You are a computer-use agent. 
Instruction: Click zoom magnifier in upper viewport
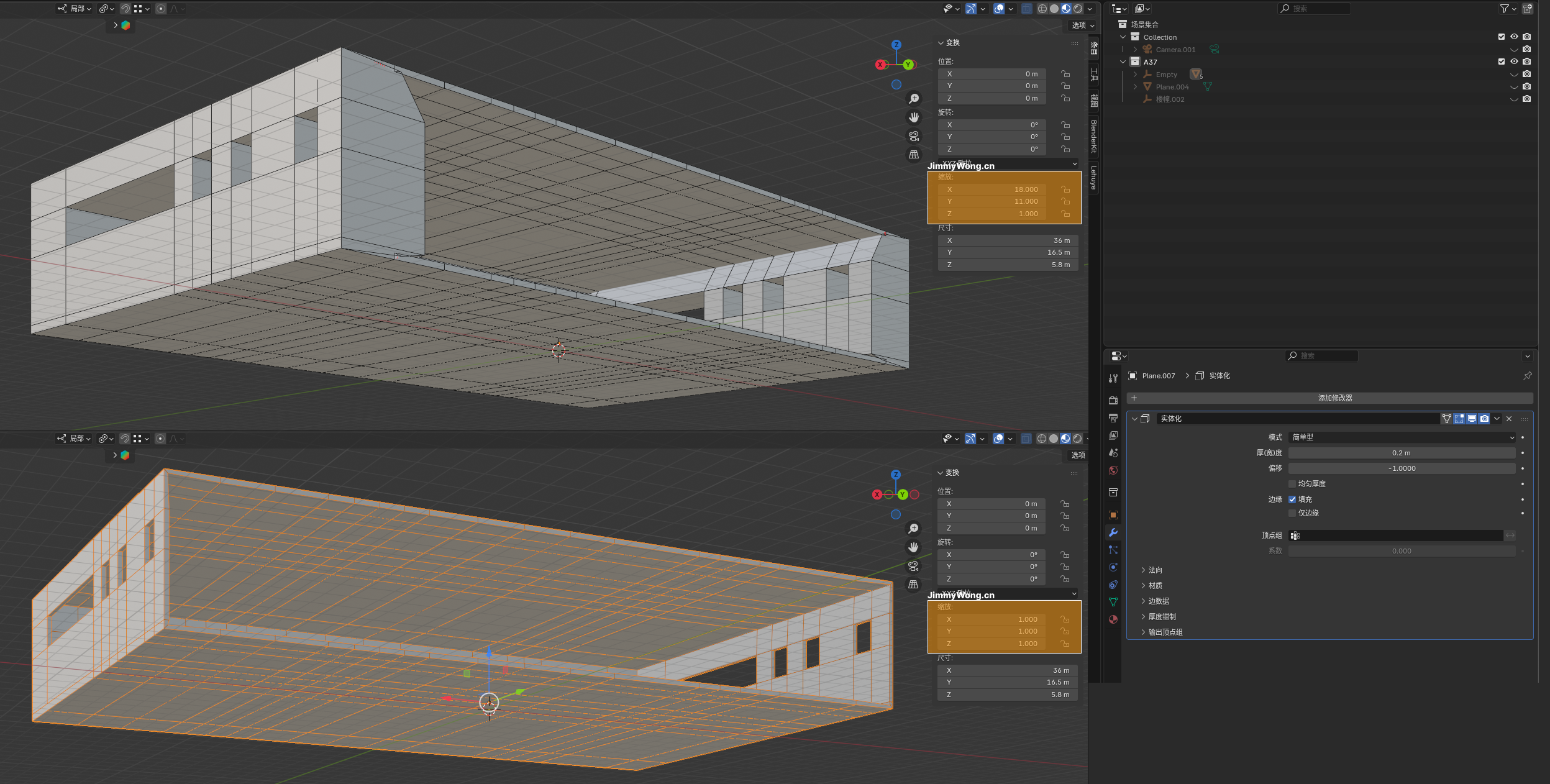[914, 99]
